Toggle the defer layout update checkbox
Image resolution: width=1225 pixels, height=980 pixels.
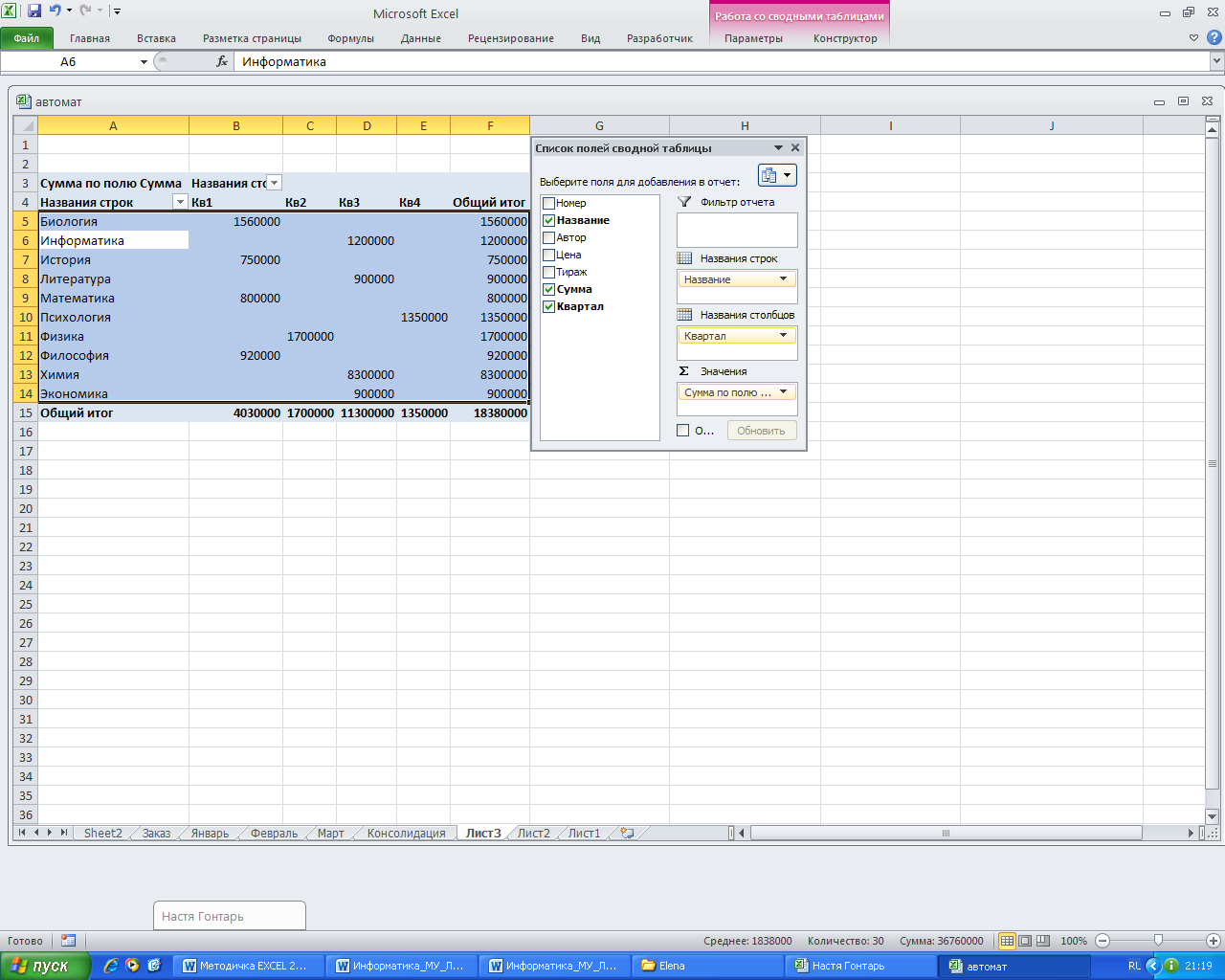point(682,431)
